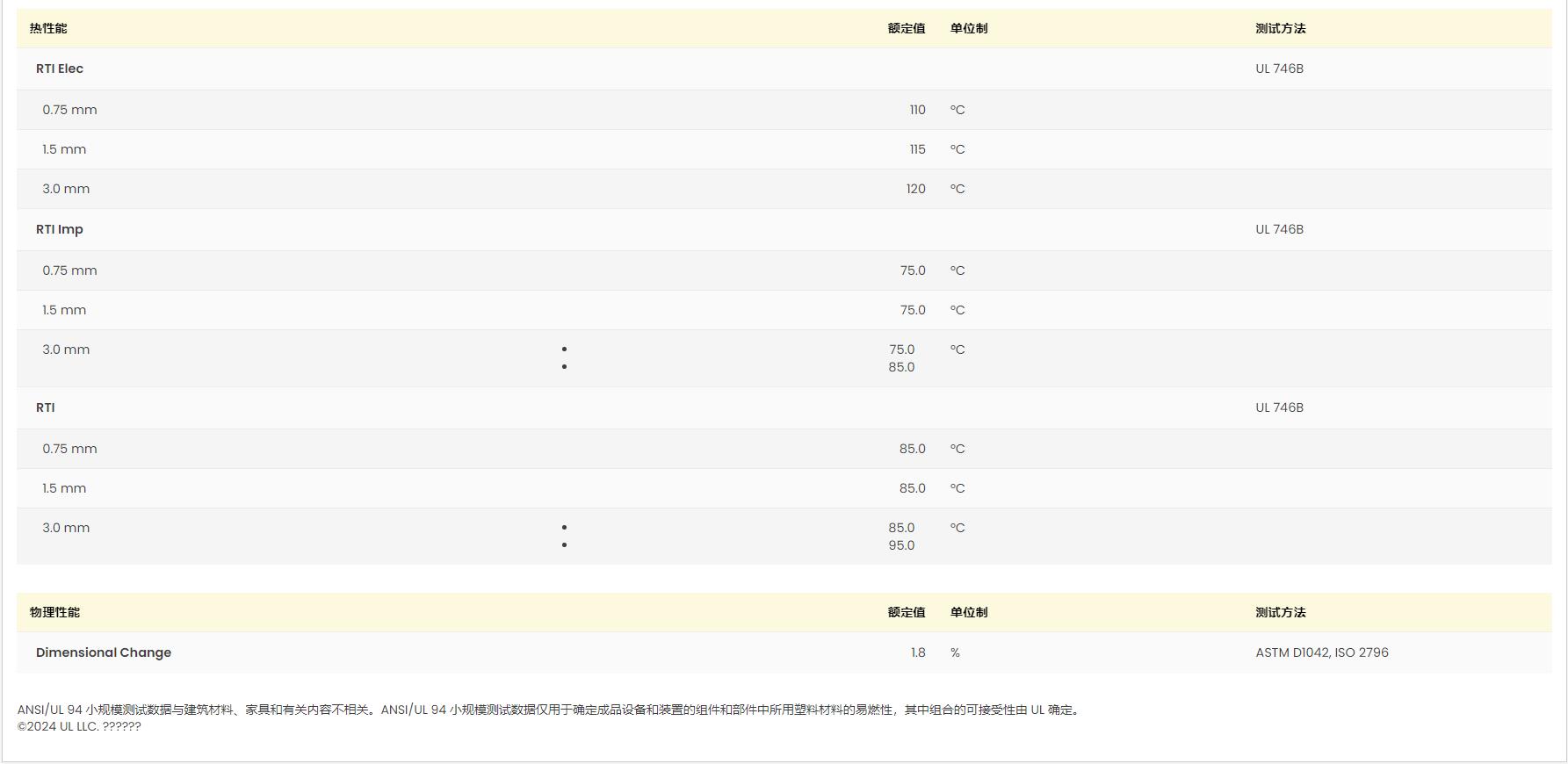
Task: Click the 测试方法 header in 热性能 table
Action: coord(1281,28)
